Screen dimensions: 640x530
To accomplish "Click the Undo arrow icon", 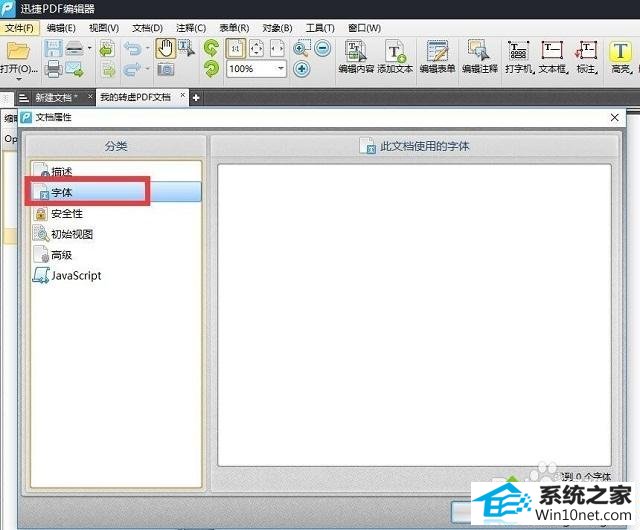I will (133, 48).
